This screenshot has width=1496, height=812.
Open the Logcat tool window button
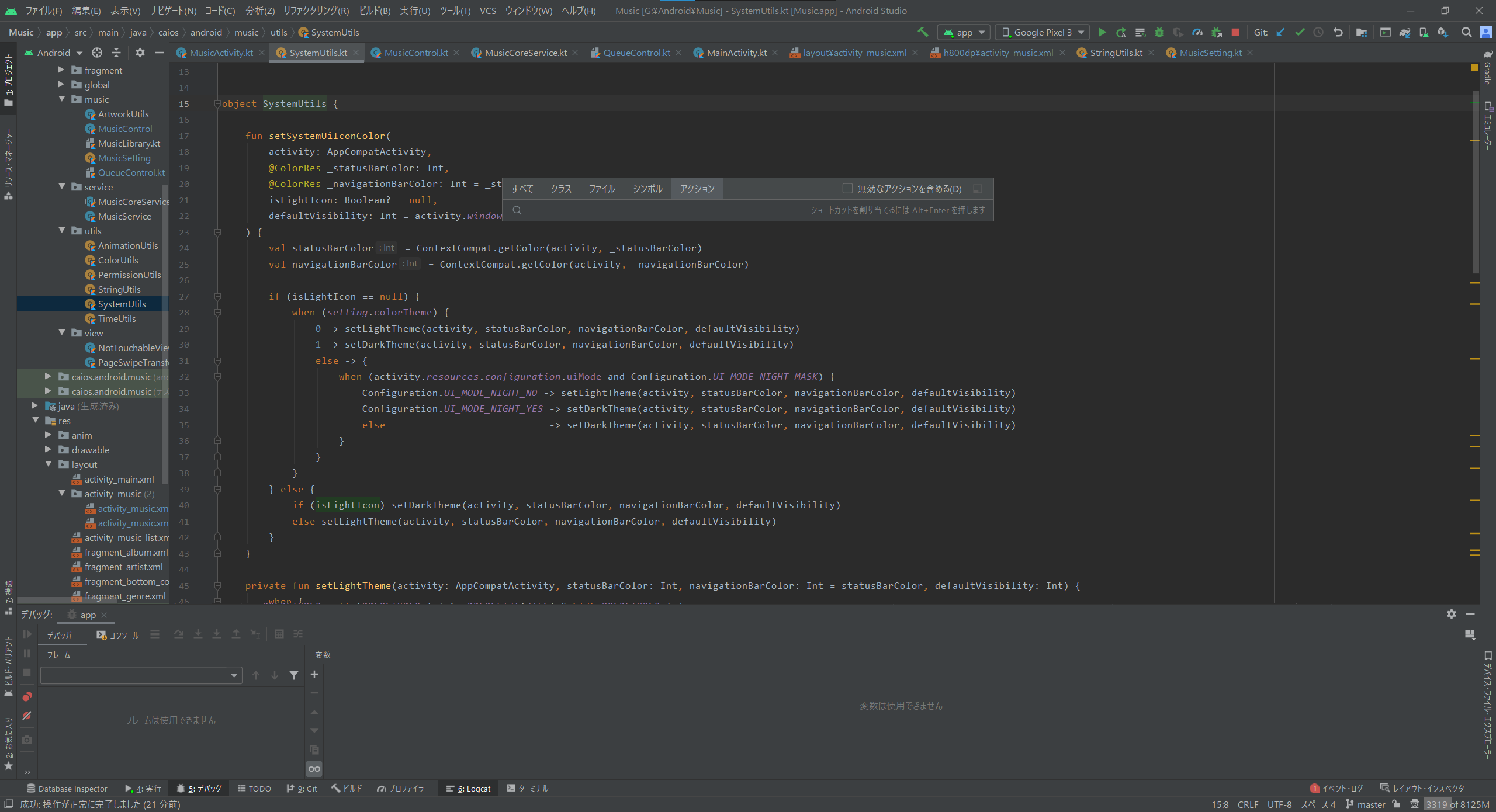tap(468, 789)
